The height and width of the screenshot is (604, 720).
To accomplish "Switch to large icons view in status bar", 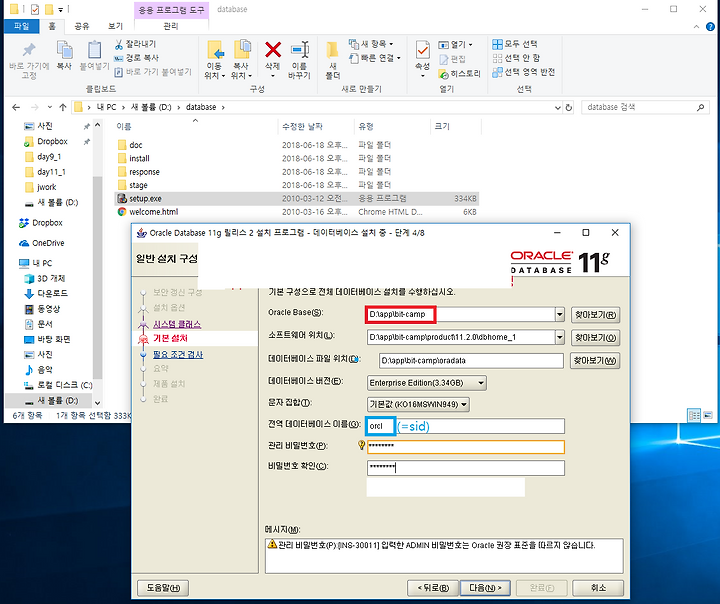I will point(708,415).
